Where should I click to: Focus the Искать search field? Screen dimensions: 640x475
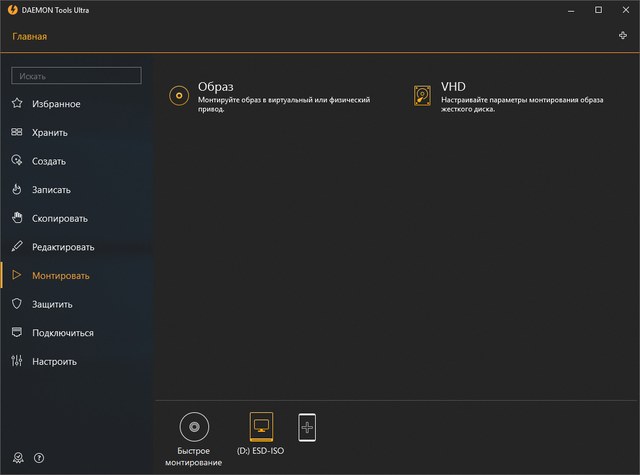click(76, 76)
